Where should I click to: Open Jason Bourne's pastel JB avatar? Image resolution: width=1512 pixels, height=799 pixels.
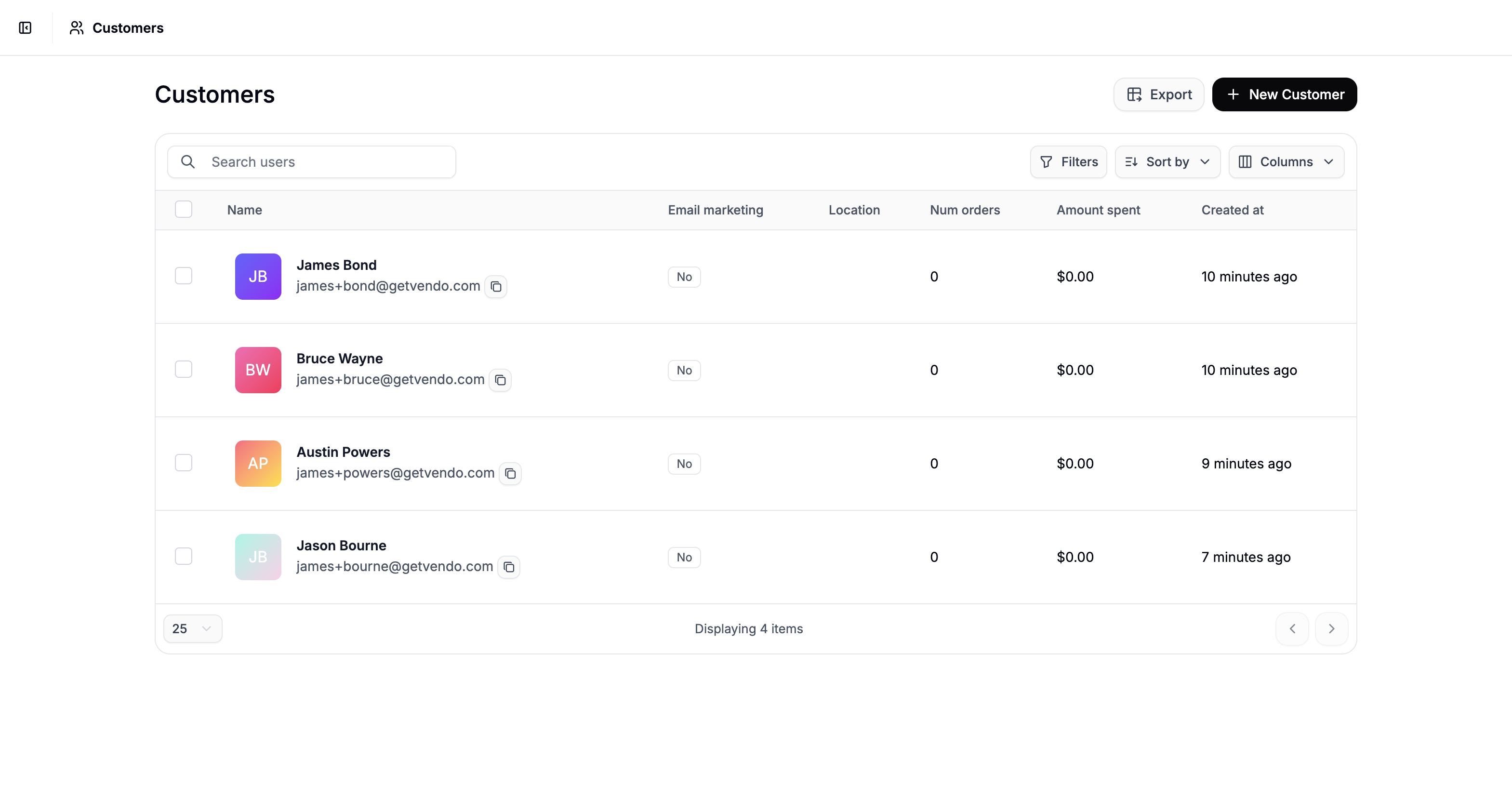pyautogui.click(x=258, y=557)
